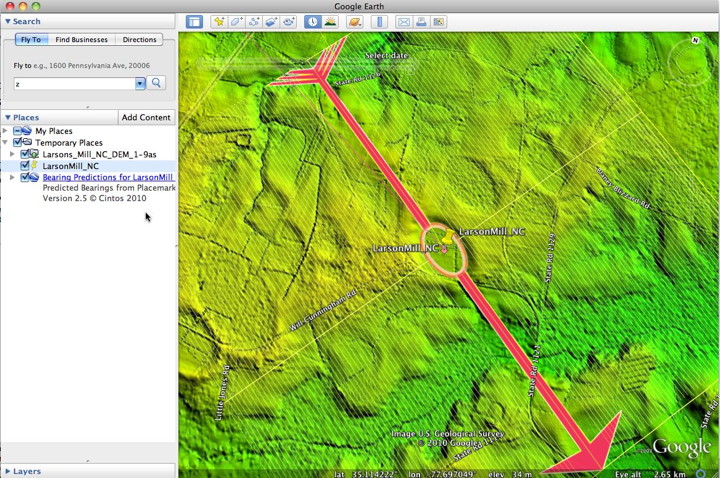The width and height of the screenshot is (720, 478).
Task: Select the Add Polygon tool
Action: tap(237, 21)
